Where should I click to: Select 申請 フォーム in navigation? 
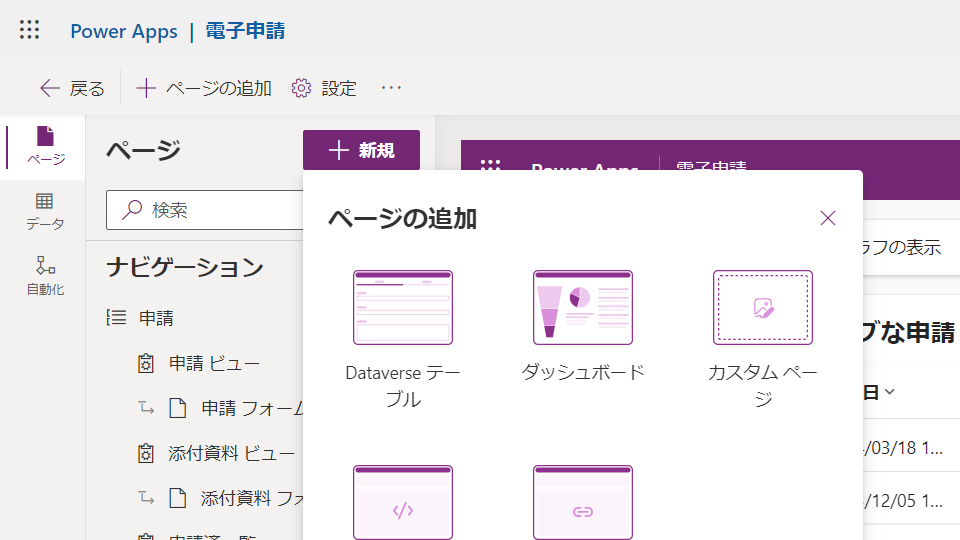252,408
